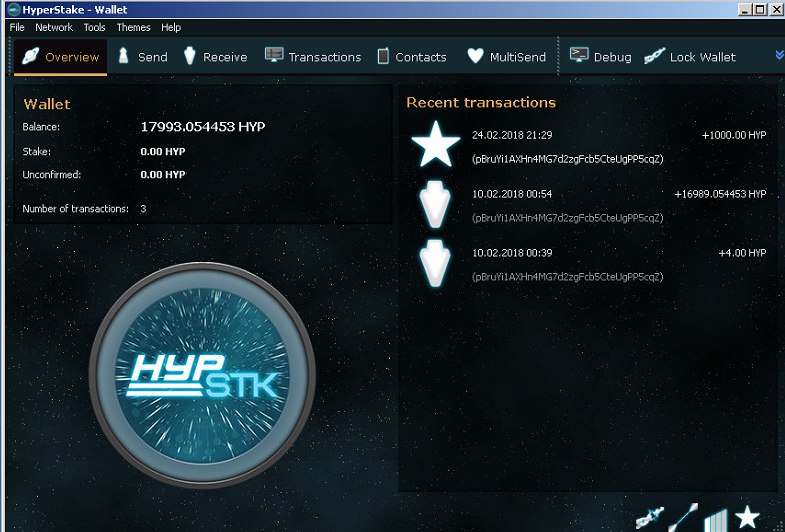Click the received arrow icon for 10.02.2018 00:54
The image size is (785, 532).
435,204
